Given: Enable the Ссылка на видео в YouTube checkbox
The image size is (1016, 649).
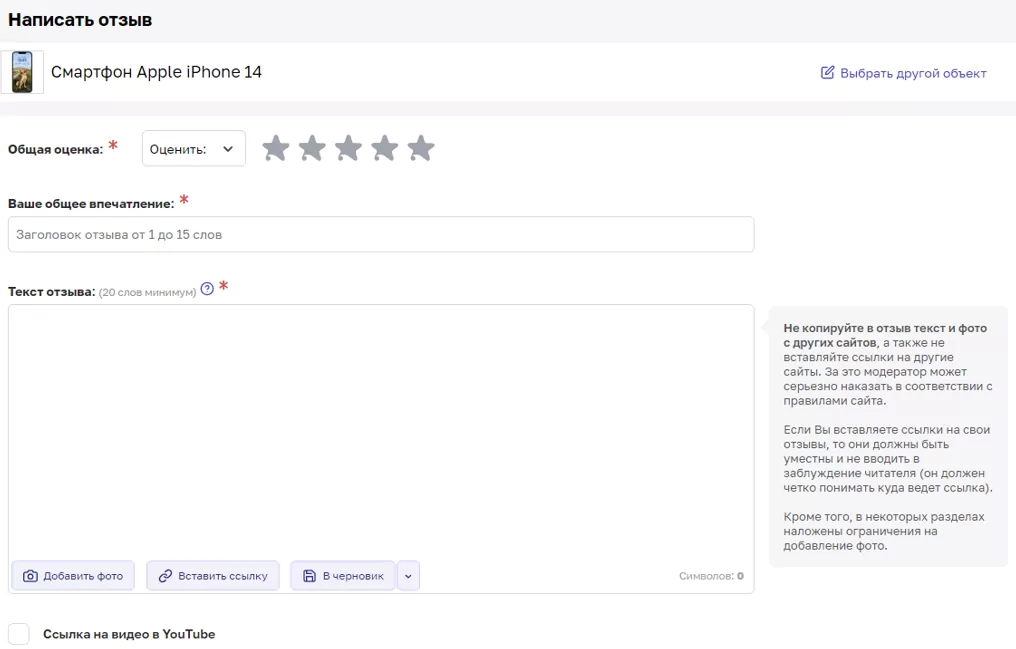Looking at the screenshot, I should [19, 634].
